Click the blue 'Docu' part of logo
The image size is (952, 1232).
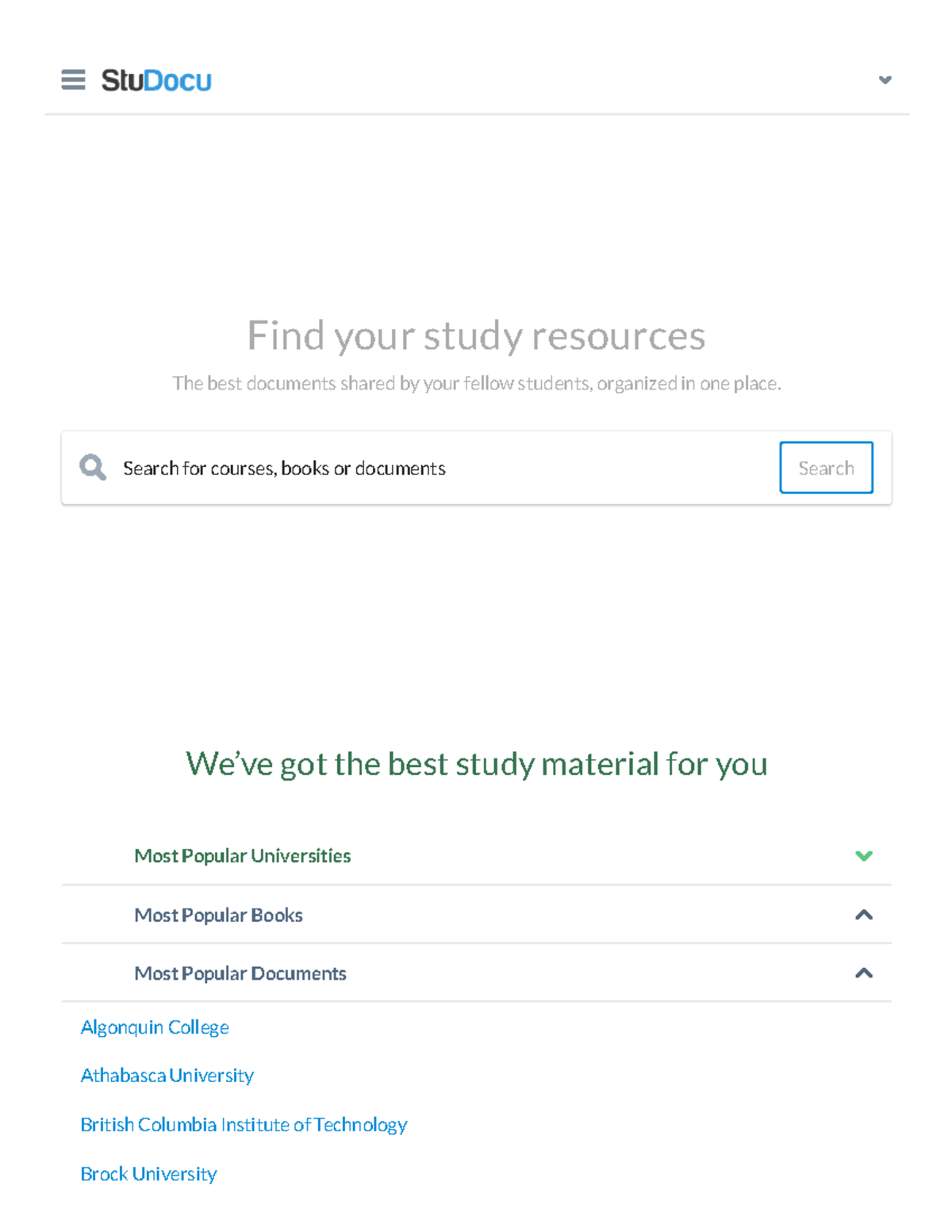click(x=178, y=80)
